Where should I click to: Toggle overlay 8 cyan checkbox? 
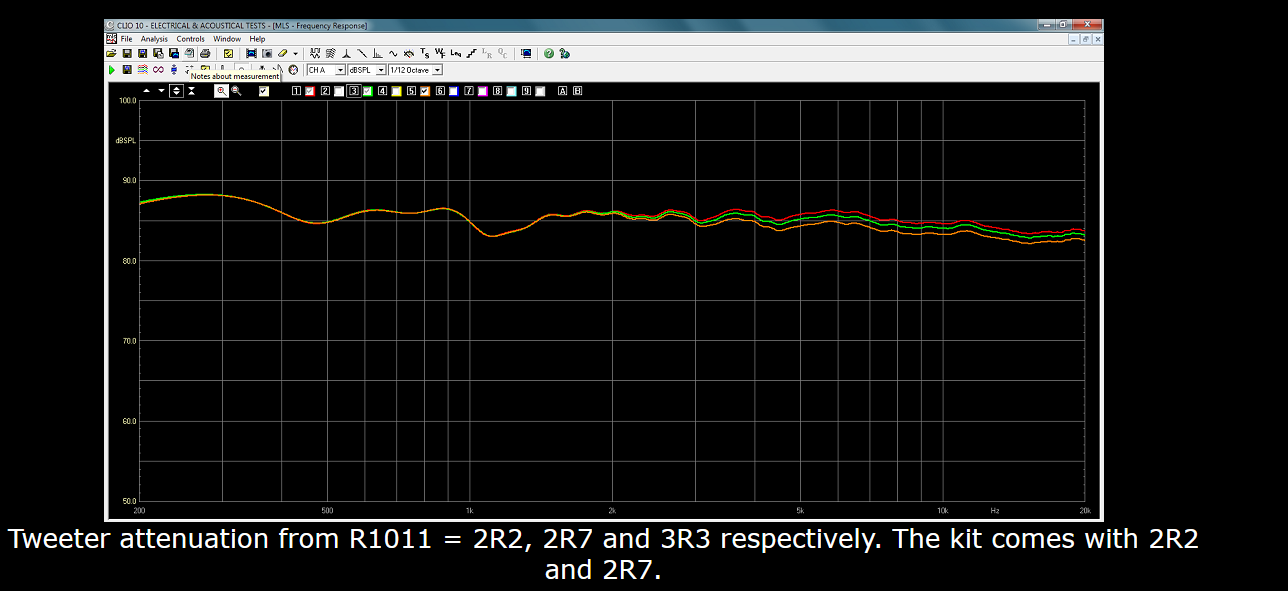pos(511,91)
